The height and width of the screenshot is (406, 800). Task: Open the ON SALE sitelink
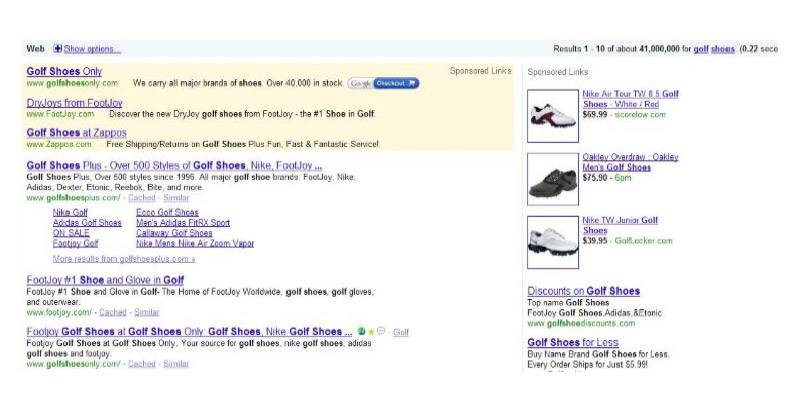[x=71, y=233]
